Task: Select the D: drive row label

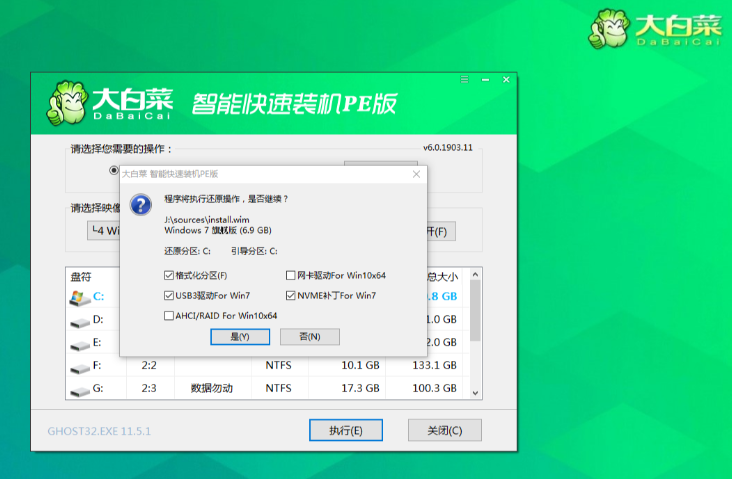Action: pyautogui.click(x=98, y=319)
